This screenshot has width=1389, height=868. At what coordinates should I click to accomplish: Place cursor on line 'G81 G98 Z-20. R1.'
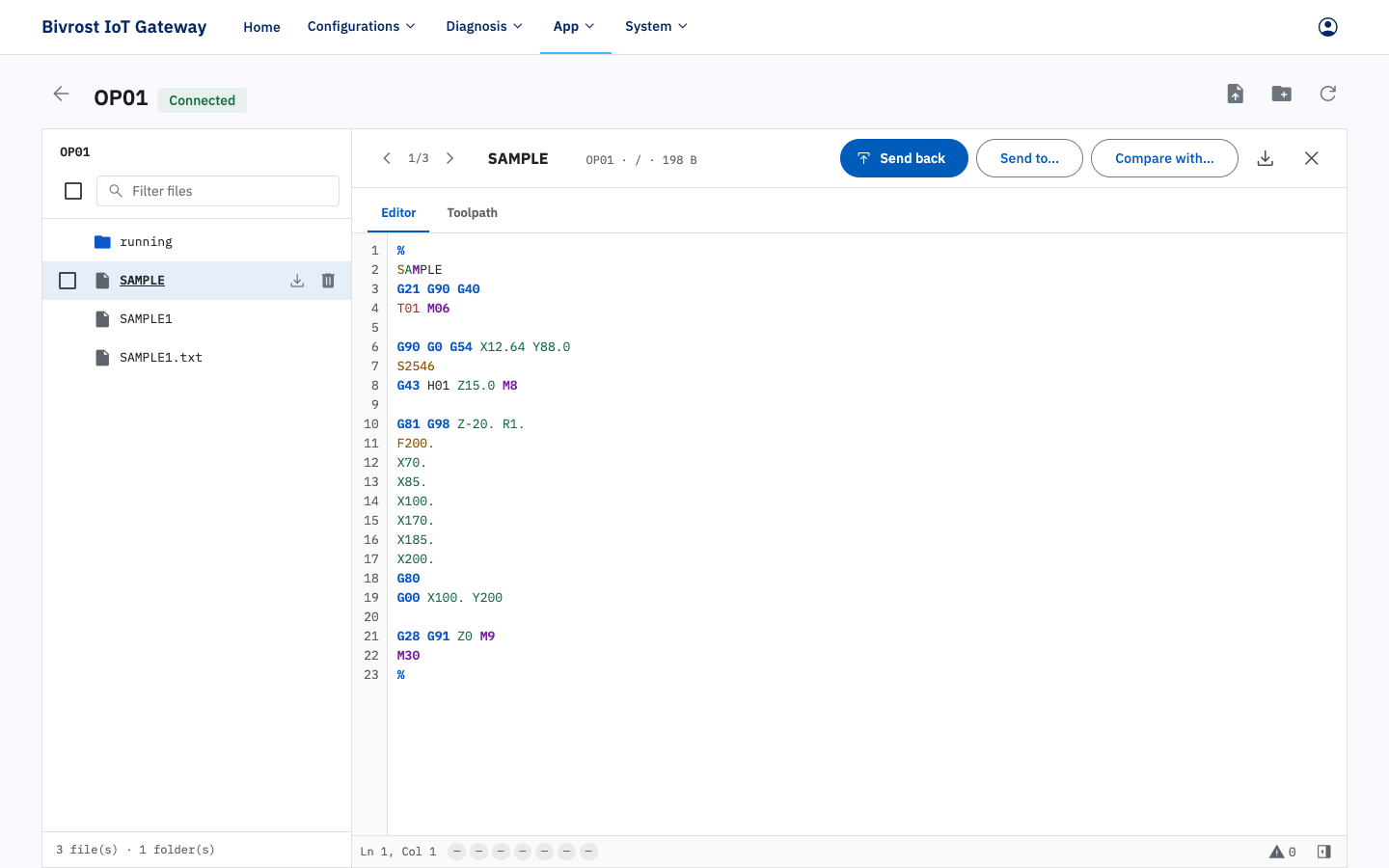460,424
